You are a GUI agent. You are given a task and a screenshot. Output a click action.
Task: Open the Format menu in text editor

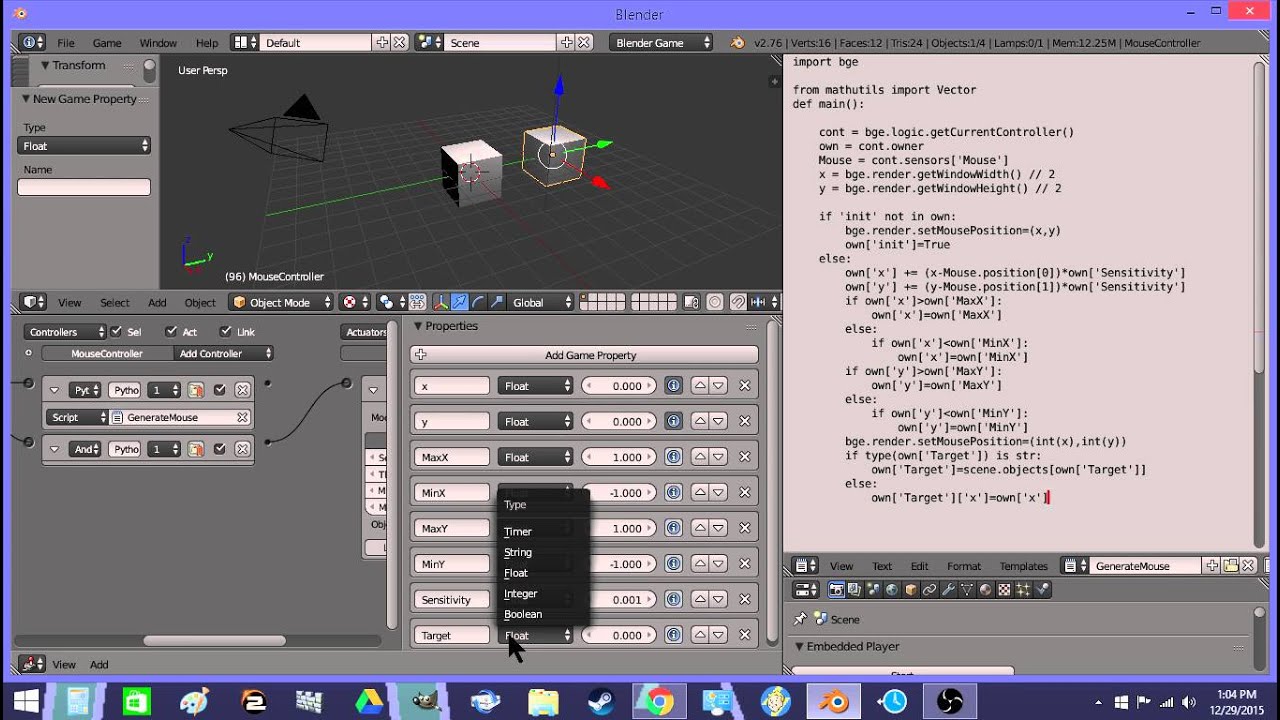964,566
